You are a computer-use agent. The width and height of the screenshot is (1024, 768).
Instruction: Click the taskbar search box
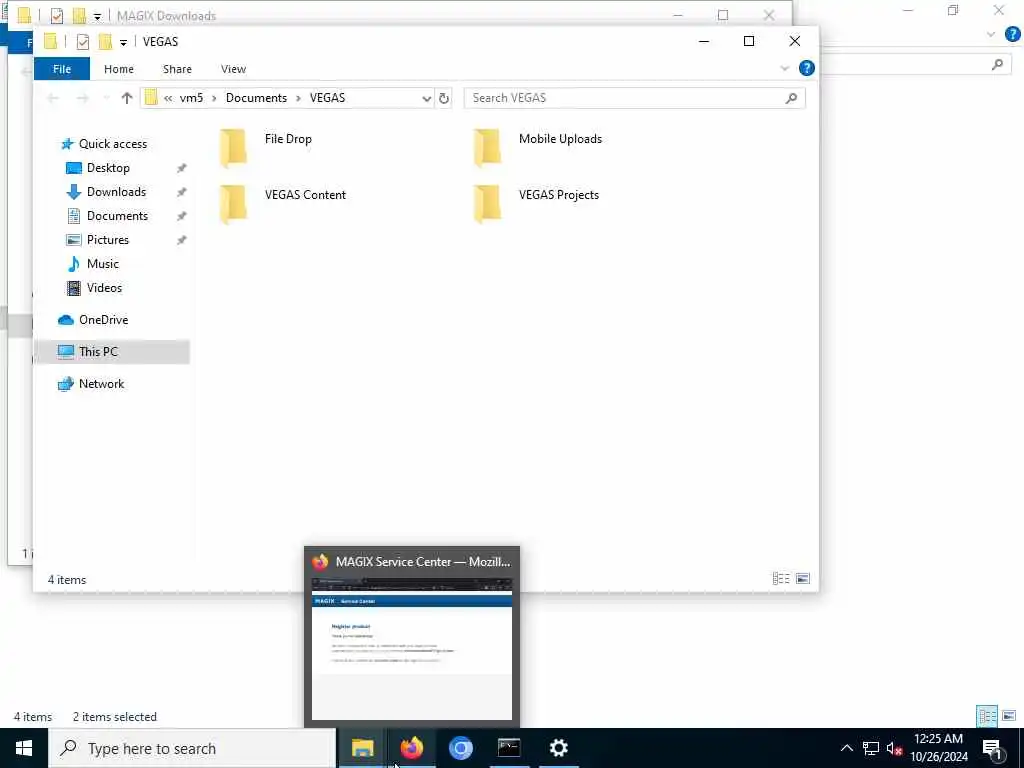192,748
